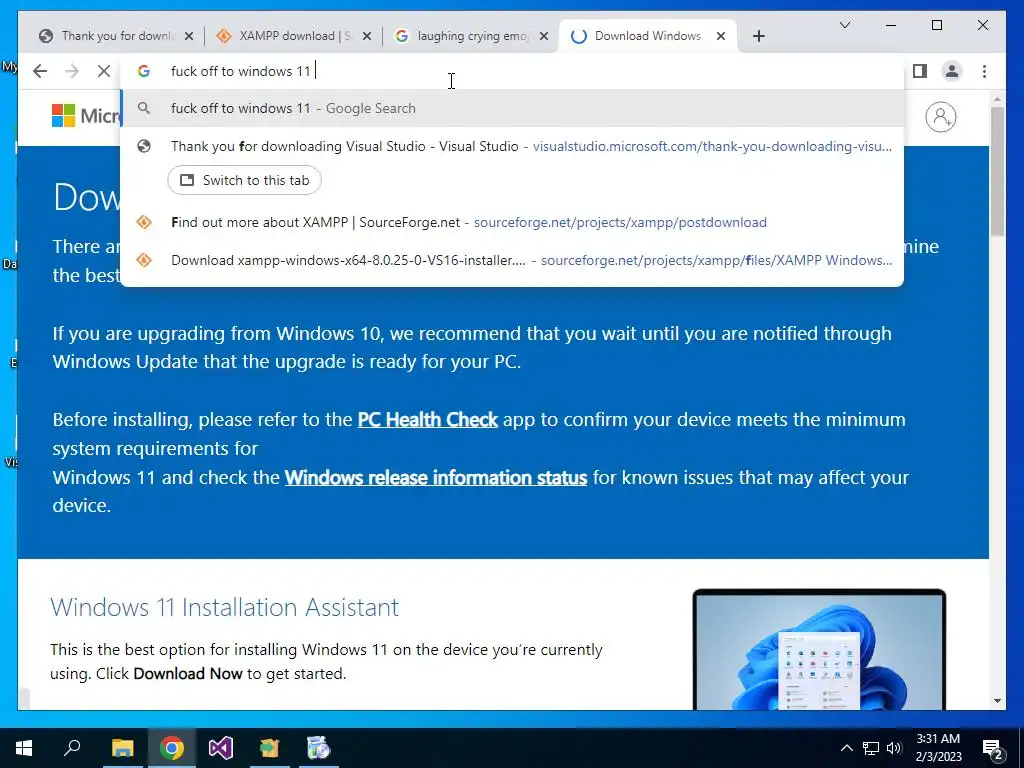
Task: Open the Windows Start menu
Action: [24, 748]
